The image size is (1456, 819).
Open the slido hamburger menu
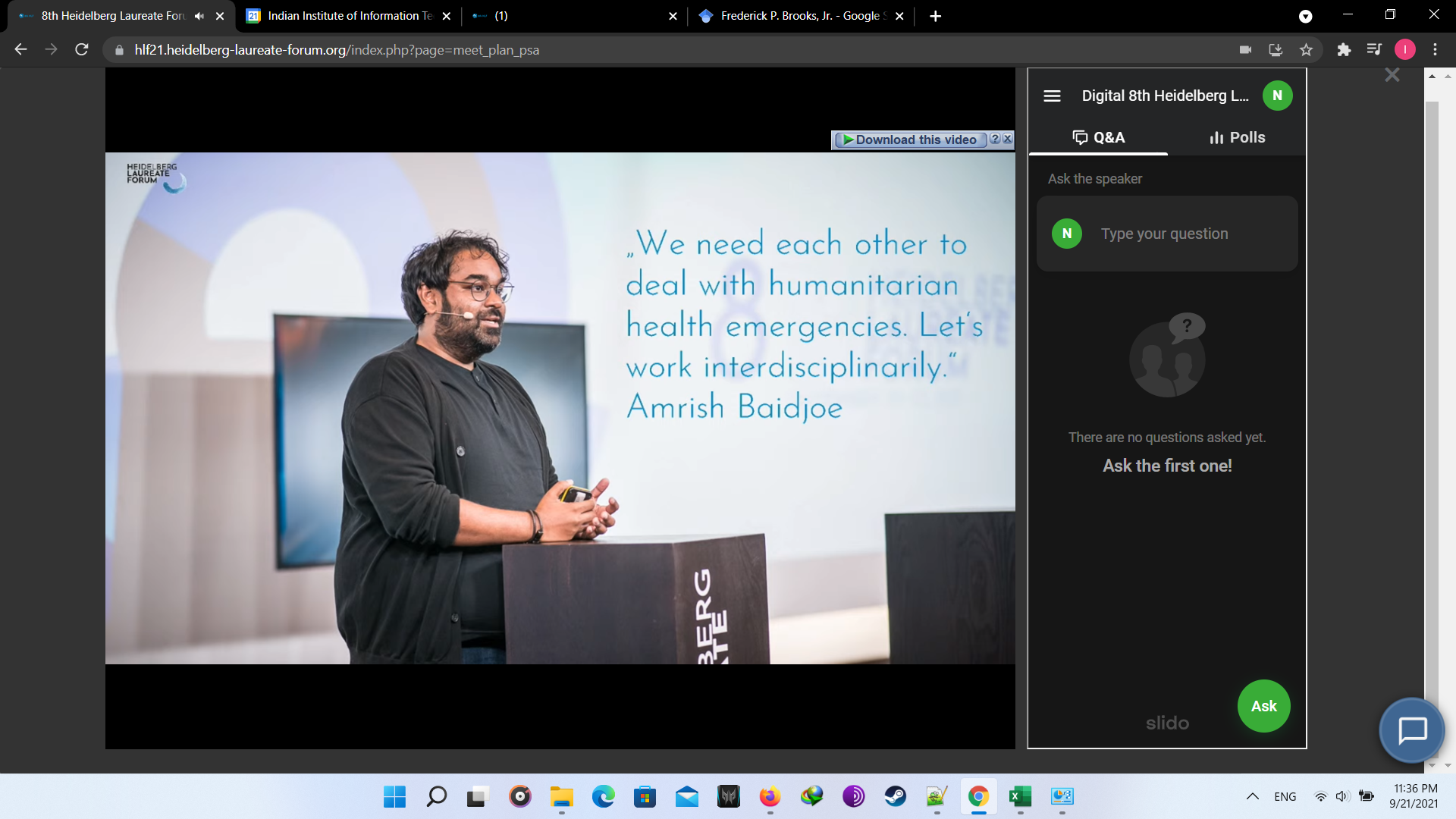(1052, 96)
